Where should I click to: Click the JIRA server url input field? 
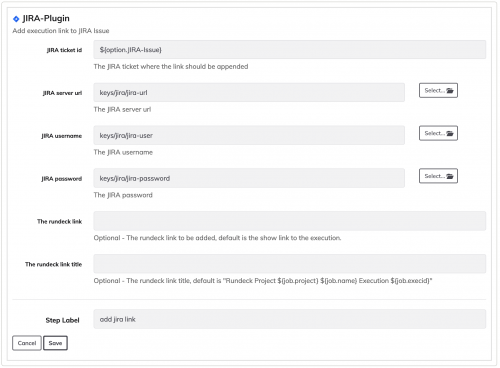(x=249, y=93)
